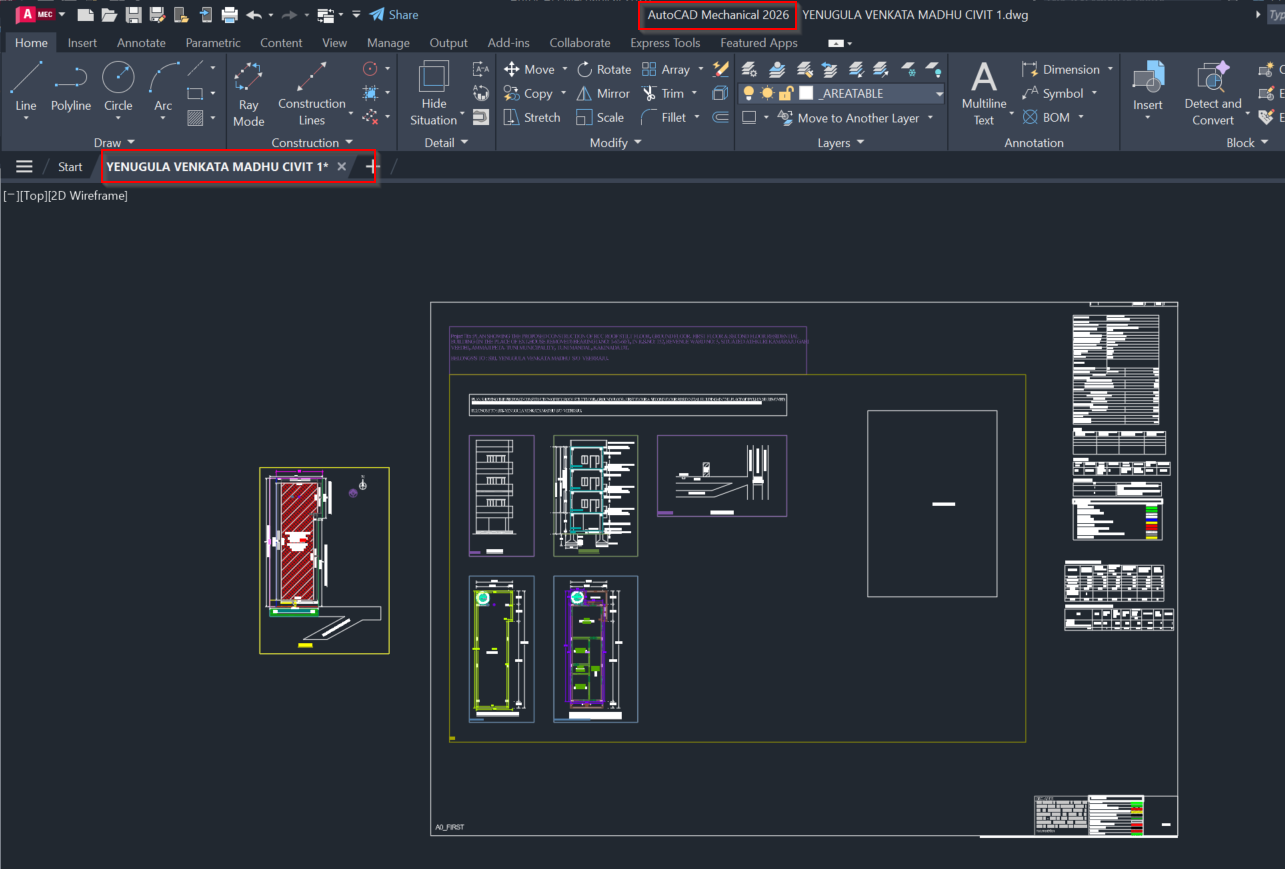The height and width of the screenshot is (869, 1285).
Task: Click the Trim button
Action: tap(662, 93)
